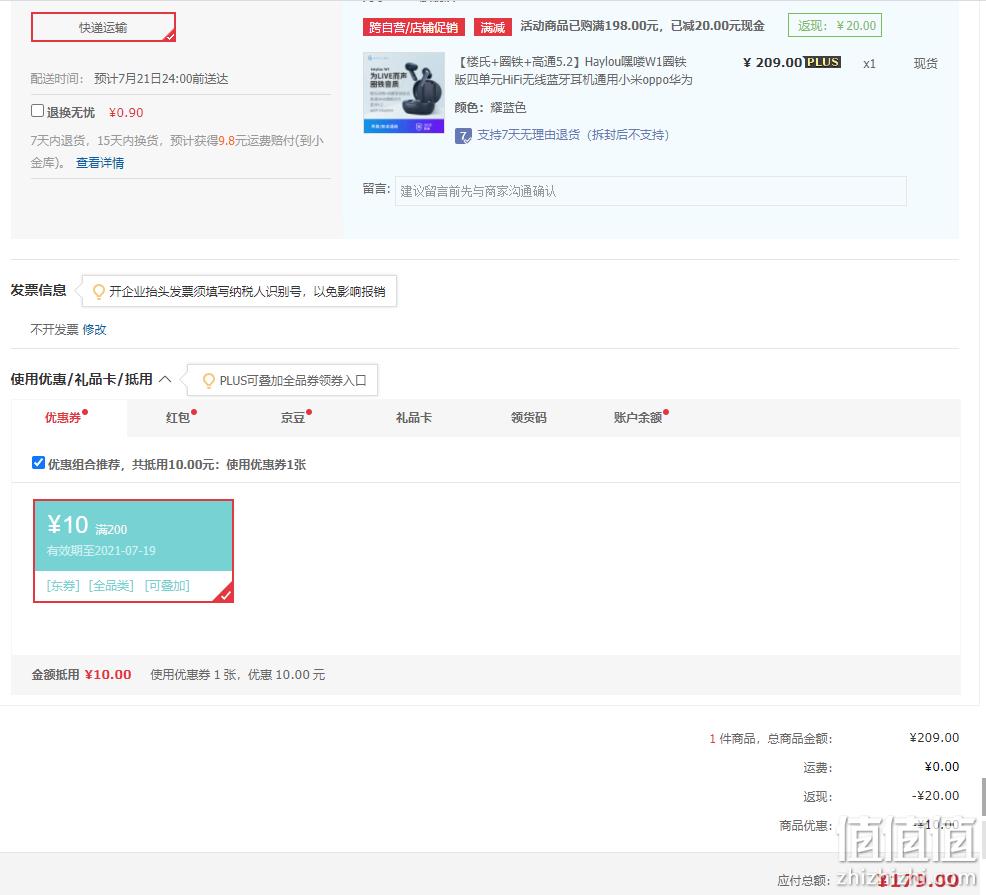This screenshot has height=895, width=986.
Task: Click the lightbulb icon in invoice tip
Action: coord(98,291)
